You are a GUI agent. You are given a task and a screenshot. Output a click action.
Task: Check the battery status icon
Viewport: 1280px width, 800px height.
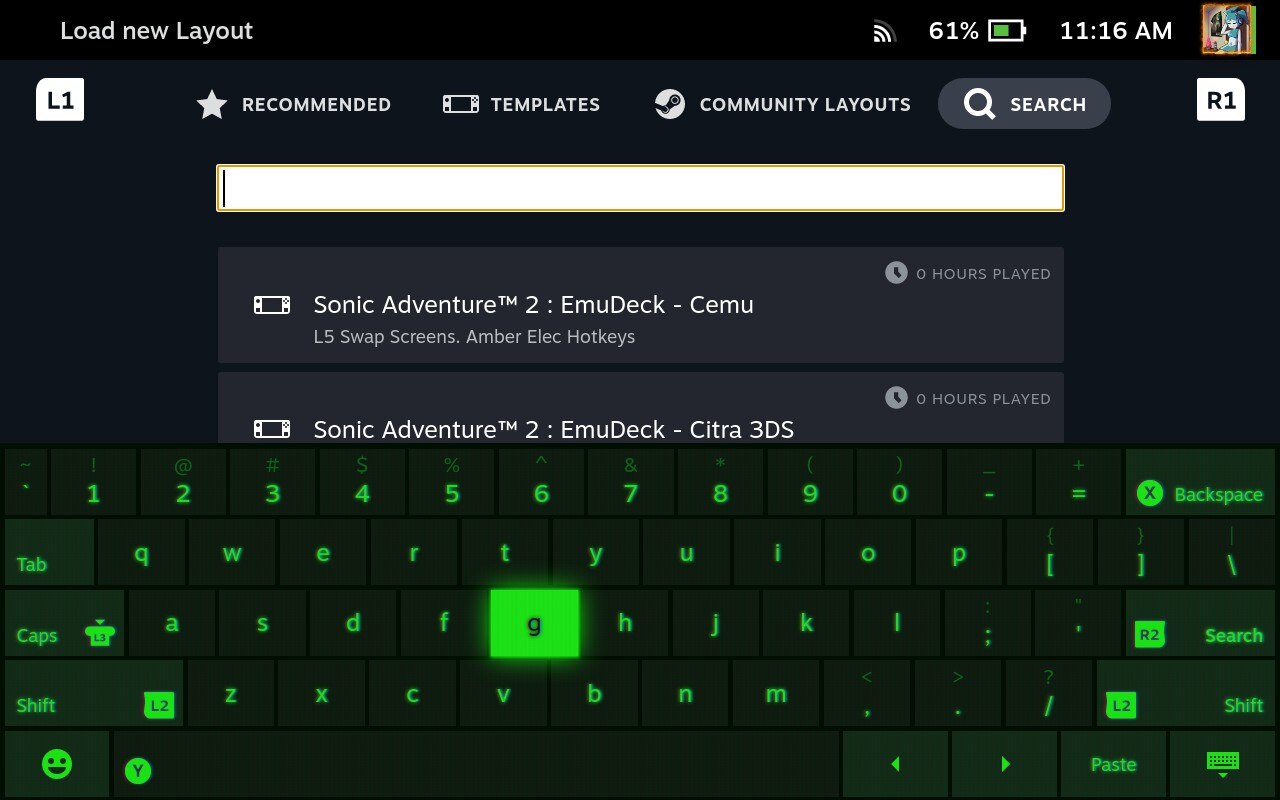[1006, 31]
